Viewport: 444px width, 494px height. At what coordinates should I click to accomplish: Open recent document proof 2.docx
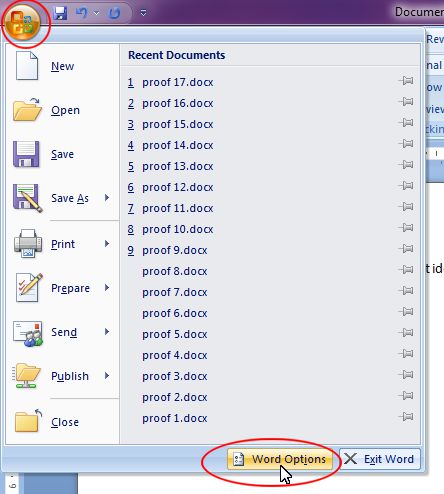175,397
